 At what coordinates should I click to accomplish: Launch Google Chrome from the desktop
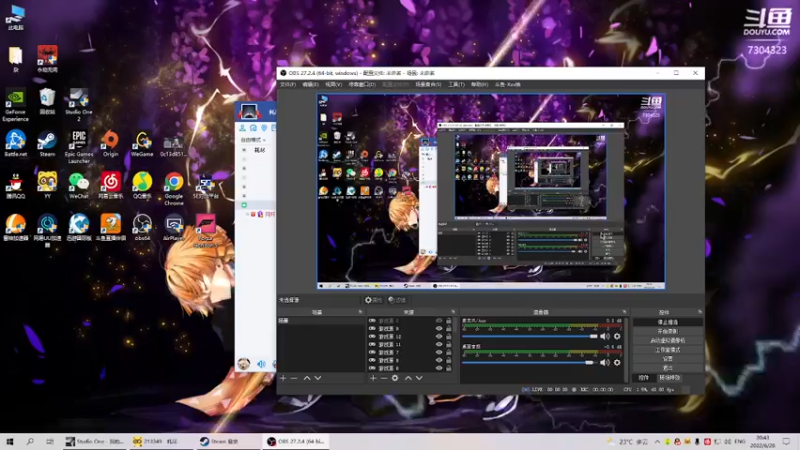pos(173,189)
